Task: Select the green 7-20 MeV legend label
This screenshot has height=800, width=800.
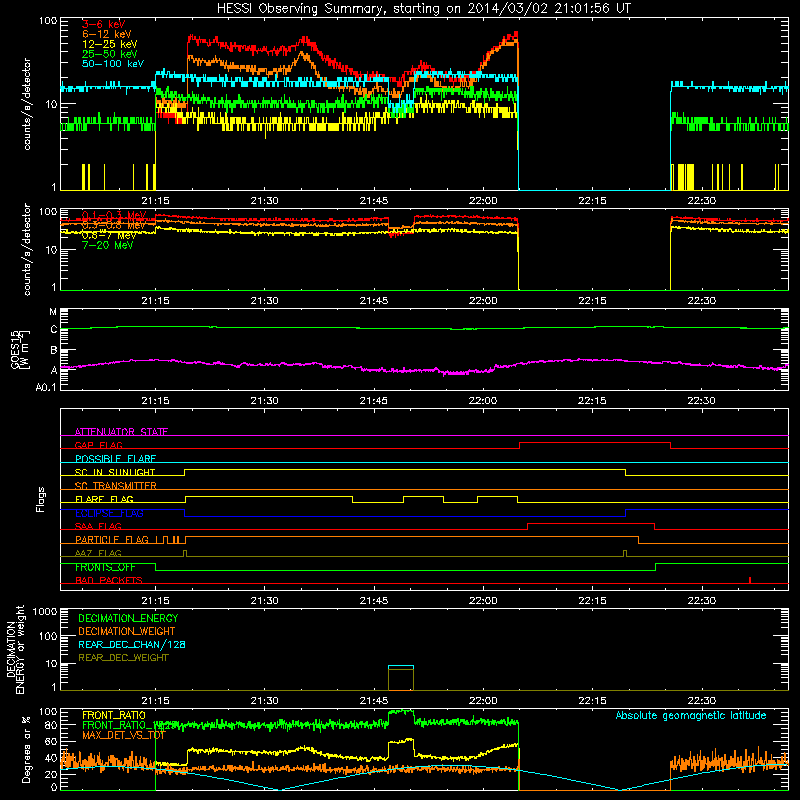Action: (107, 245)
